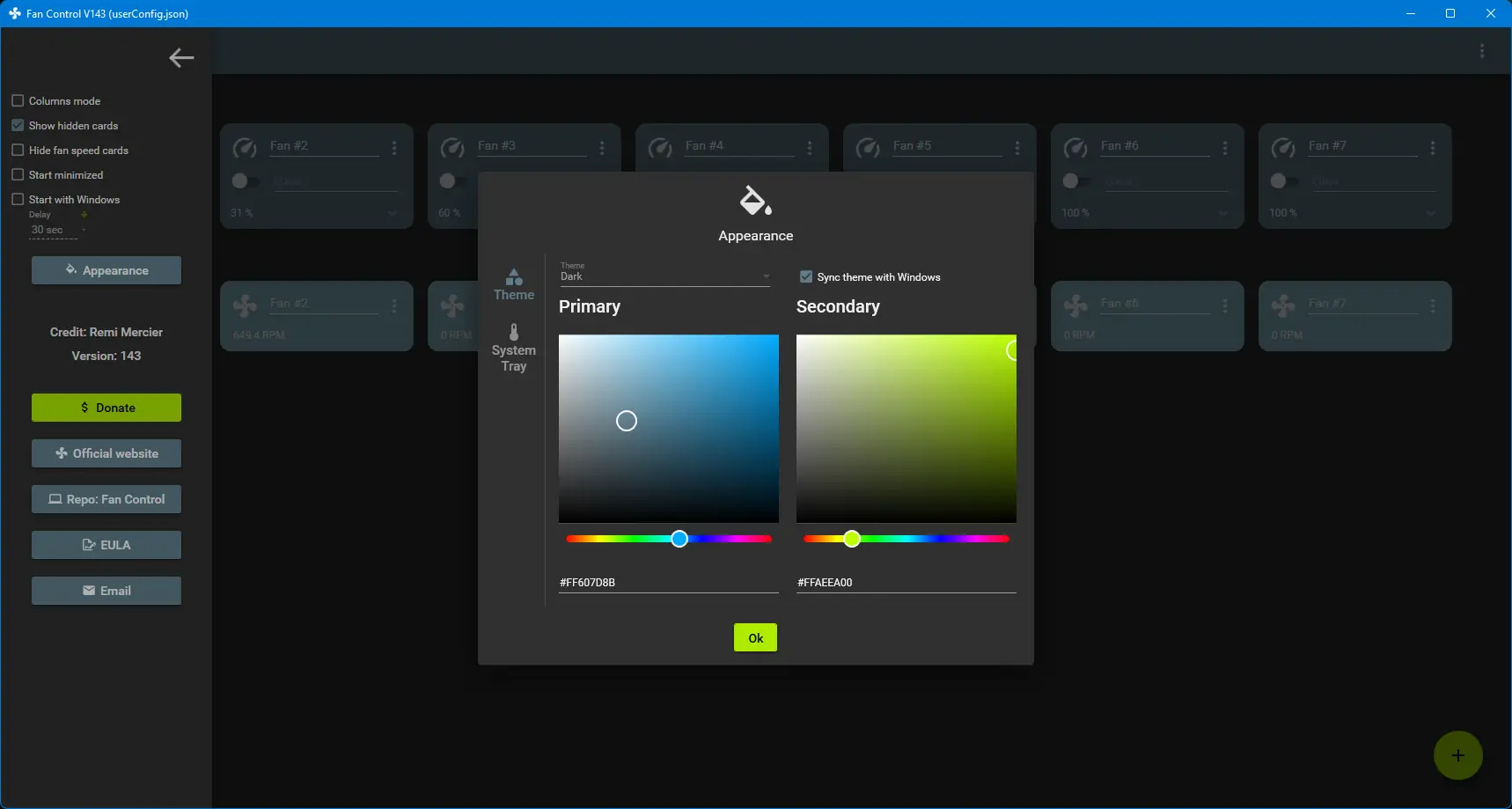Click the fan icon on the Fan #6 speed card

click(1075, 305)
